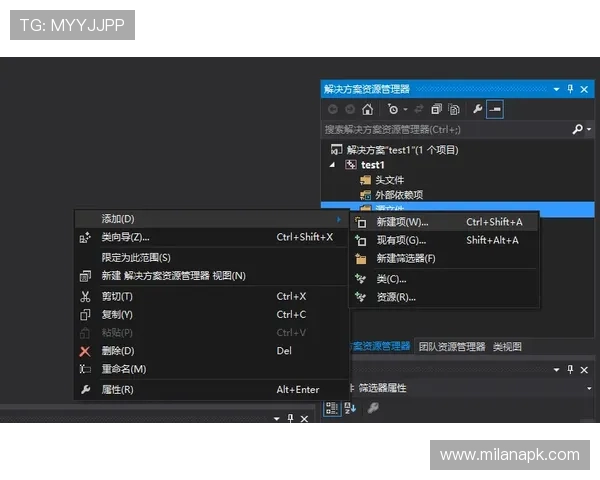Switch to the 类视图 tab
600x480 pixels.
click(x=507, y=347)
